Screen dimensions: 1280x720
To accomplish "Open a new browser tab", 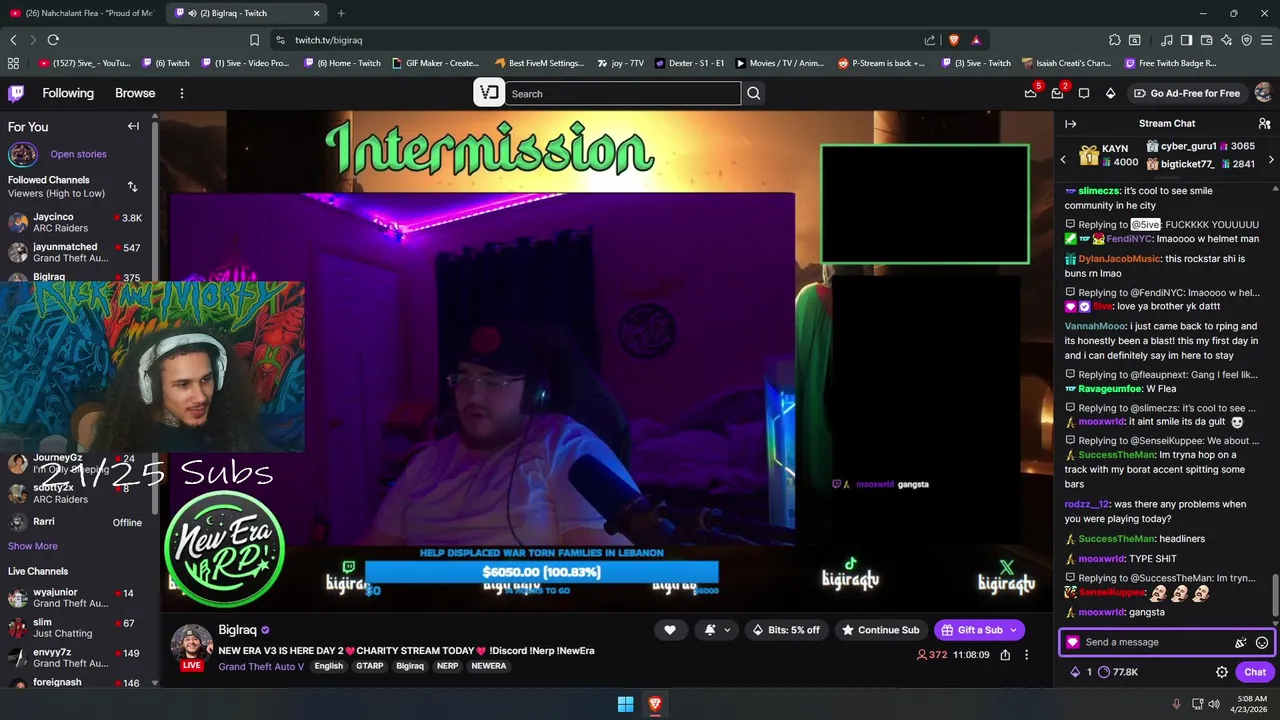I will (341, 13).
